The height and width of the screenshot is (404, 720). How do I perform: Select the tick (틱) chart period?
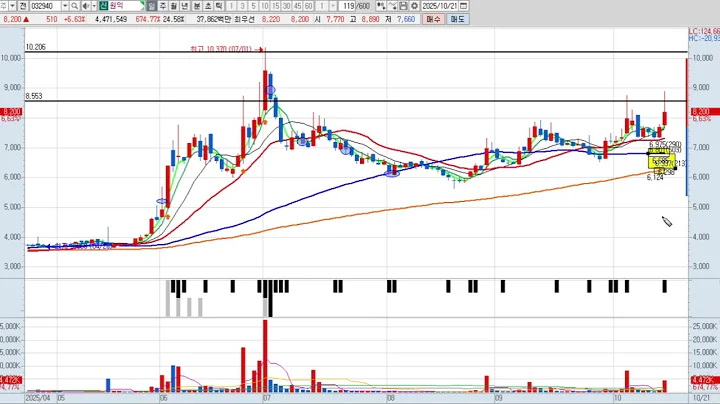219,6
